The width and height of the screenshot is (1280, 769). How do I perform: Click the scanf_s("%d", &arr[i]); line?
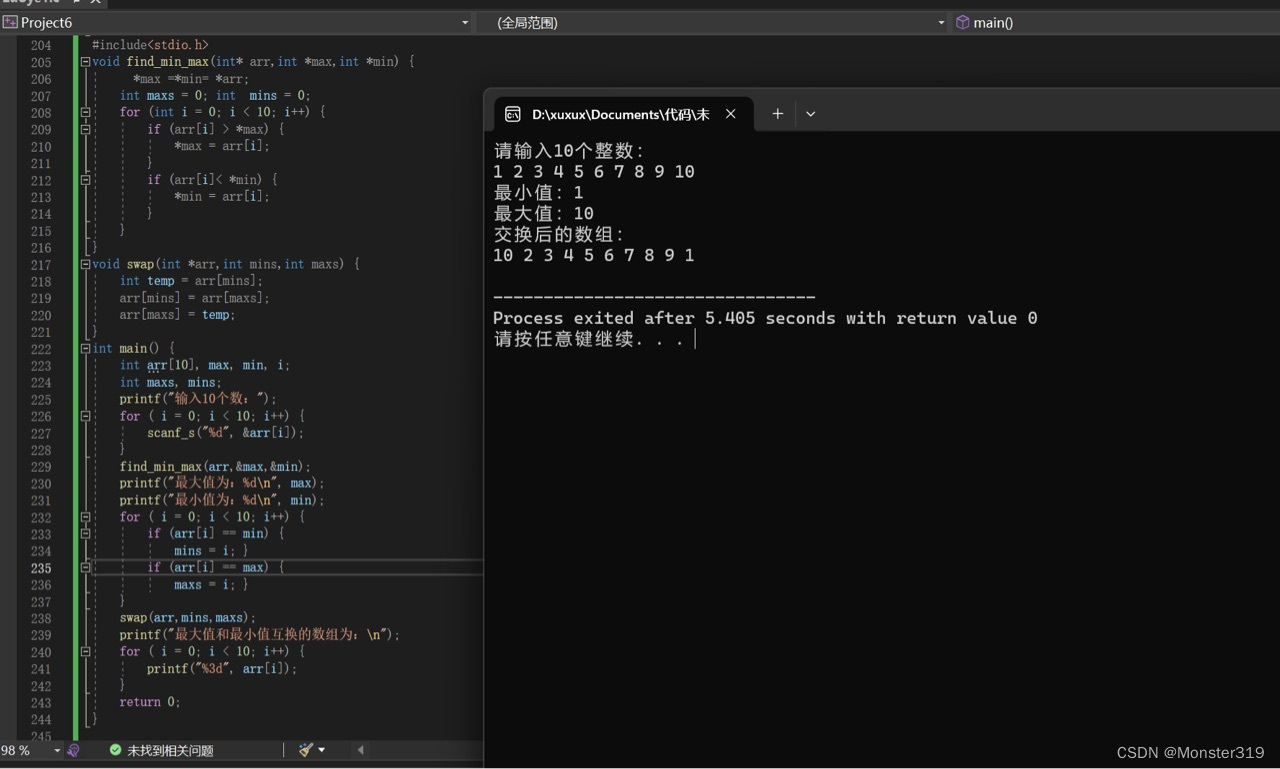click(x=225, y=433)
